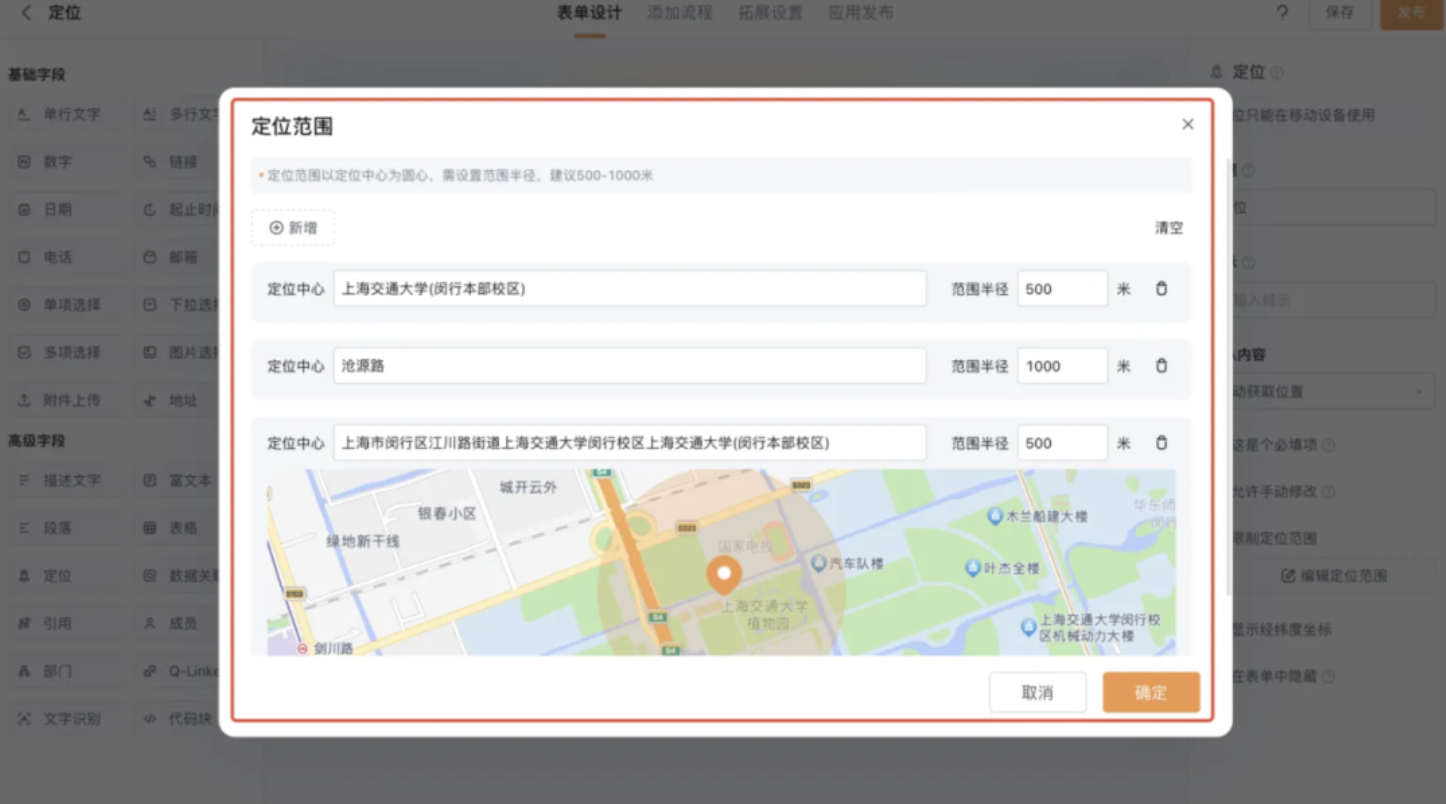The image size is (1446, 804).
Task: Open help via the question mark icon
Action: point(1282,13)
